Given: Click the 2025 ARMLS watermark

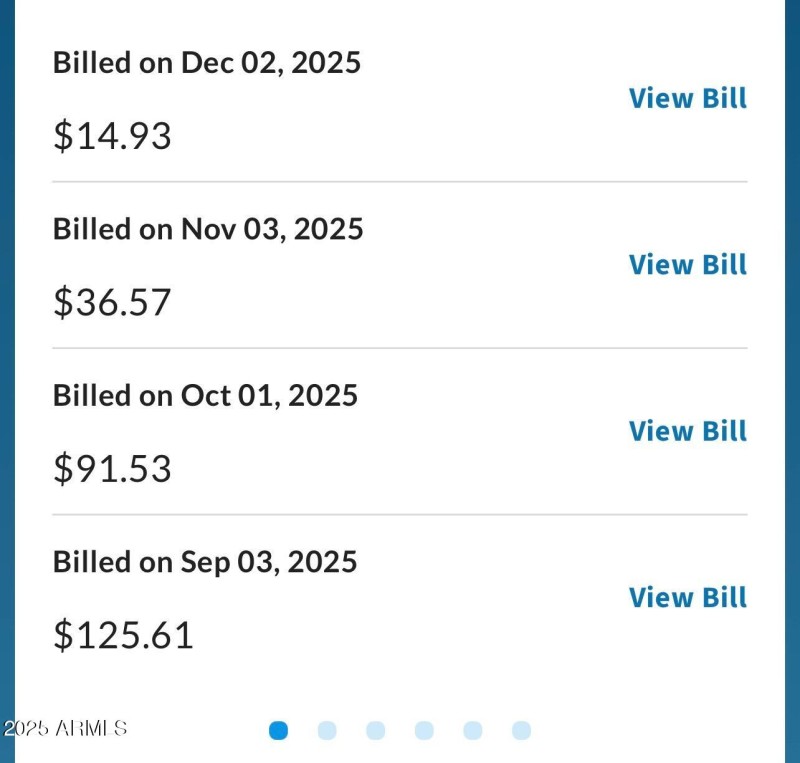Looking at the screenshot, I should (x=64, y=728).
